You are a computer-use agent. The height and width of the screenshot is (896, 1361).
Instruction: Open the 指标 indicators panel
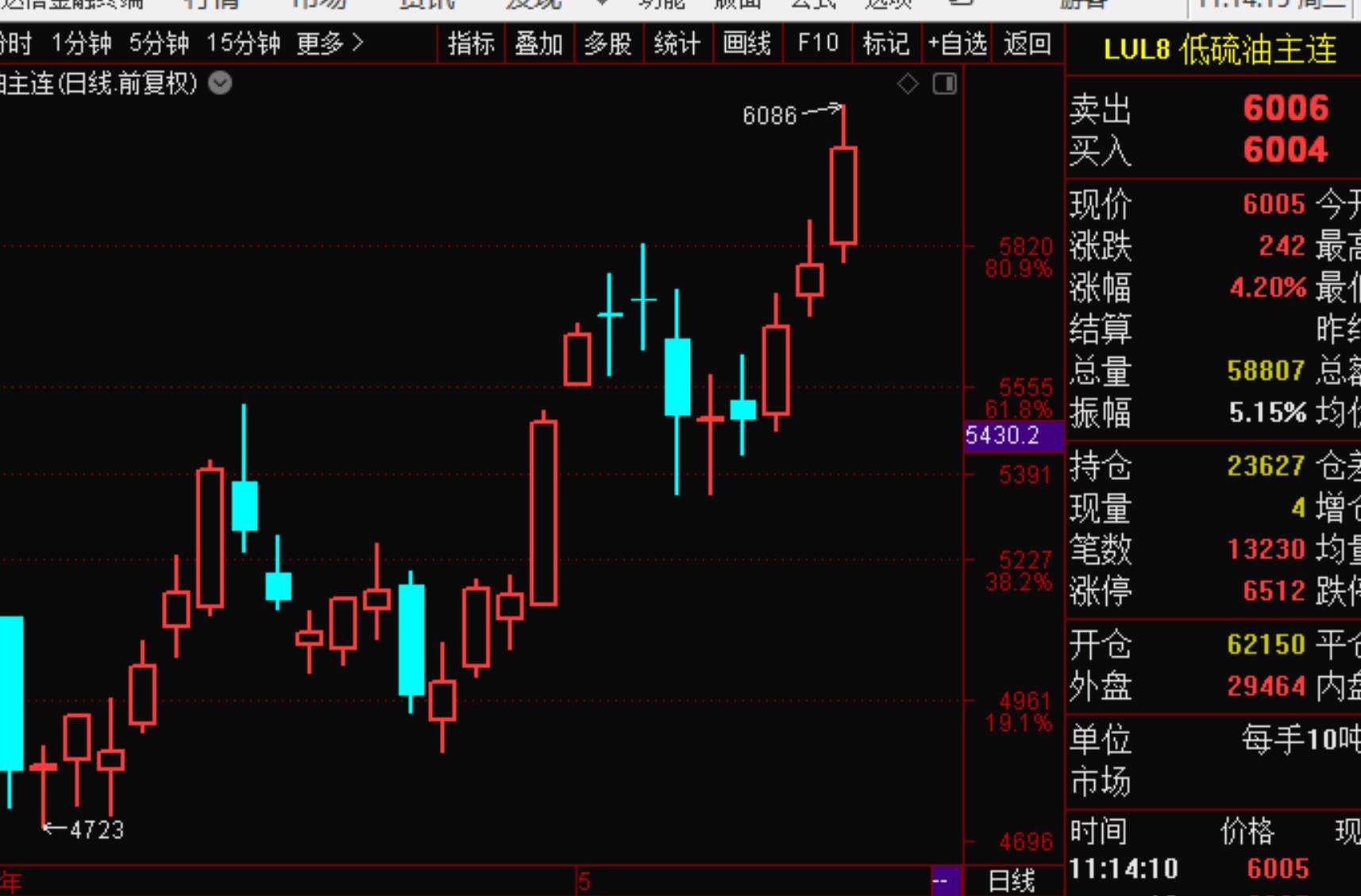coord(472,45)
